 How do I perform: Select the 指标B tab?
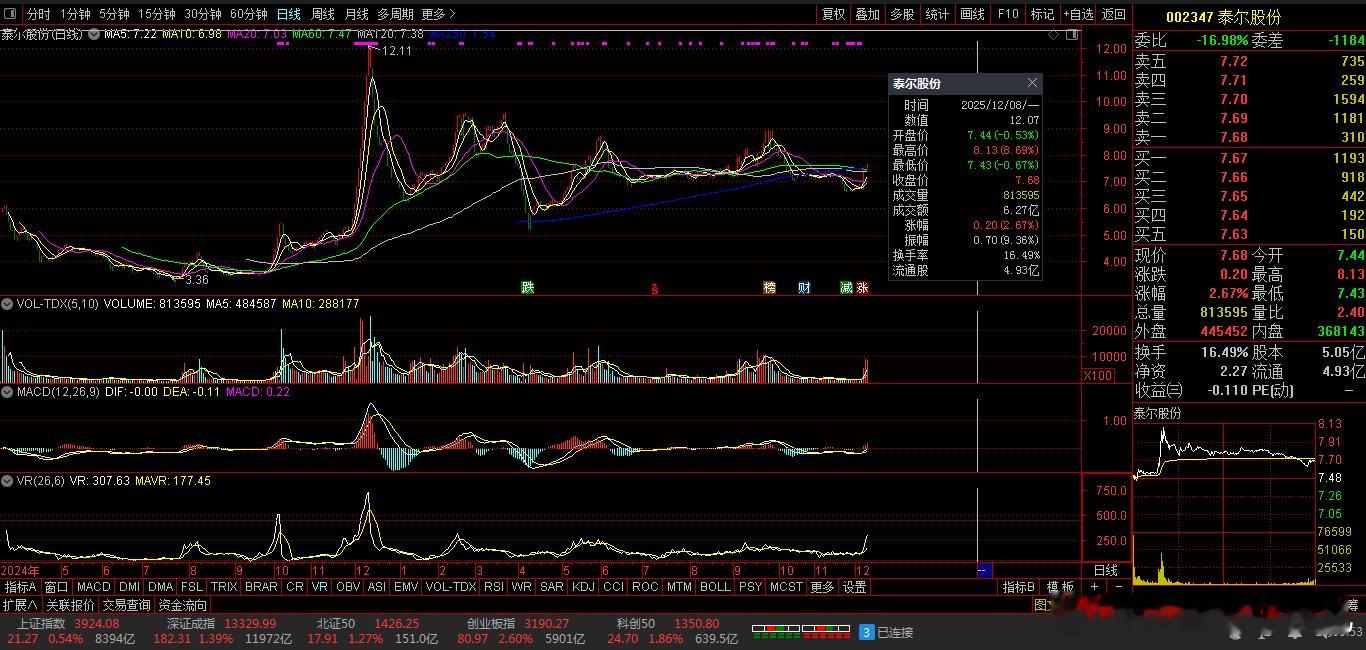pyautogui.click(x=1019, y=587)
